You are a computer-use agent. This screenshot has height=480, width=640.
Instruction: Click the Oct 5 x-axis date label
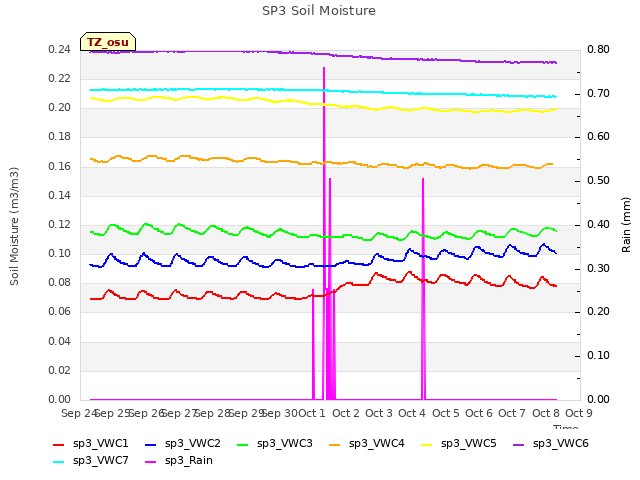tap(445, 413)
